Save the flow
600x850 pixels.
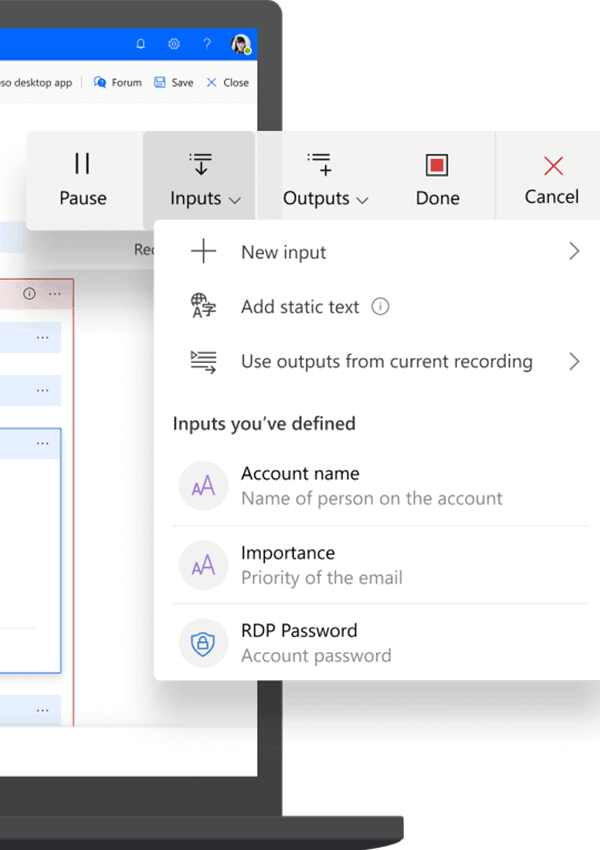point(174,83)
